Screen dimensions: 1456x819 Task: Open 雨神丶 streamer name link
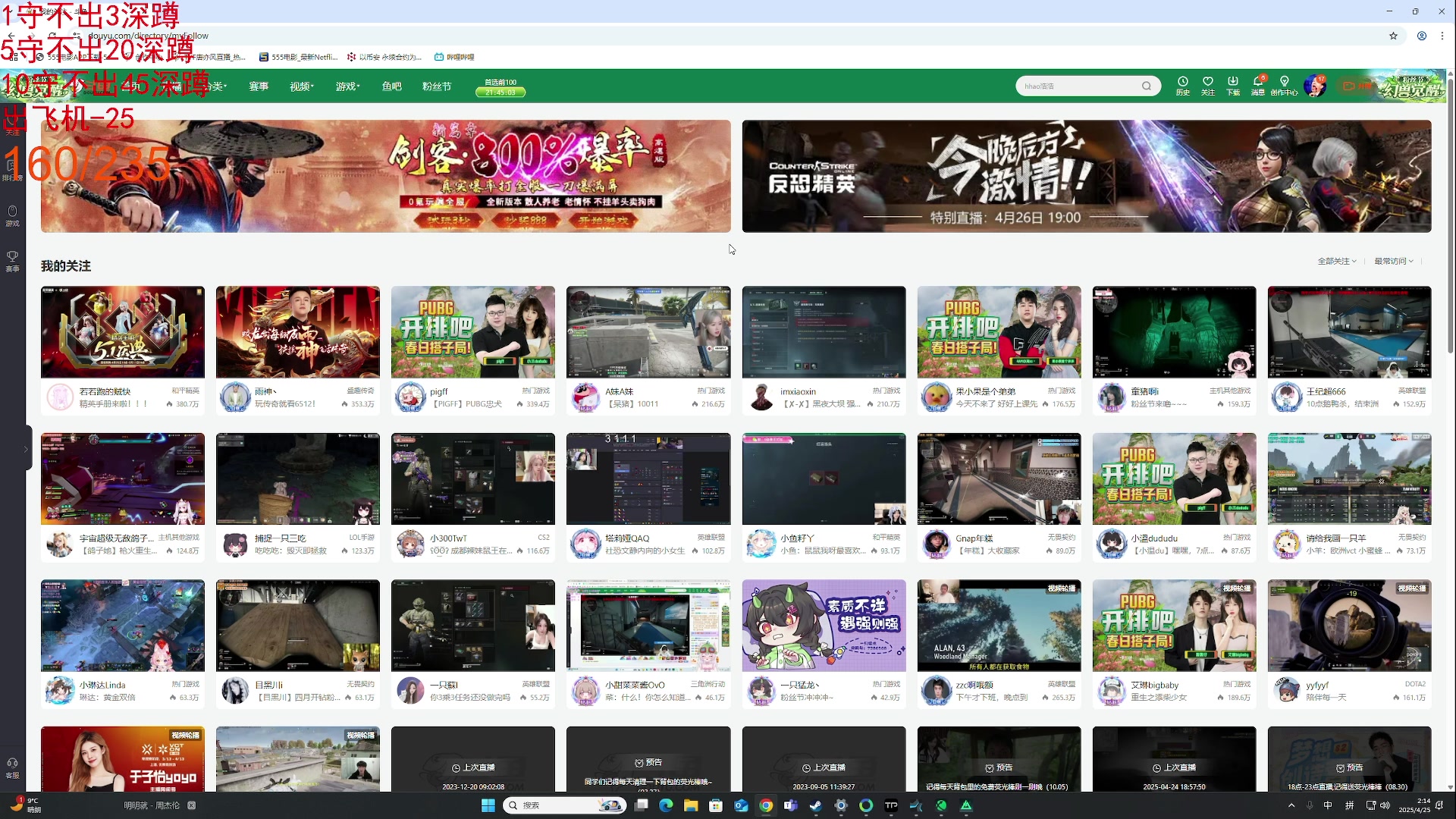coord(266,391)
